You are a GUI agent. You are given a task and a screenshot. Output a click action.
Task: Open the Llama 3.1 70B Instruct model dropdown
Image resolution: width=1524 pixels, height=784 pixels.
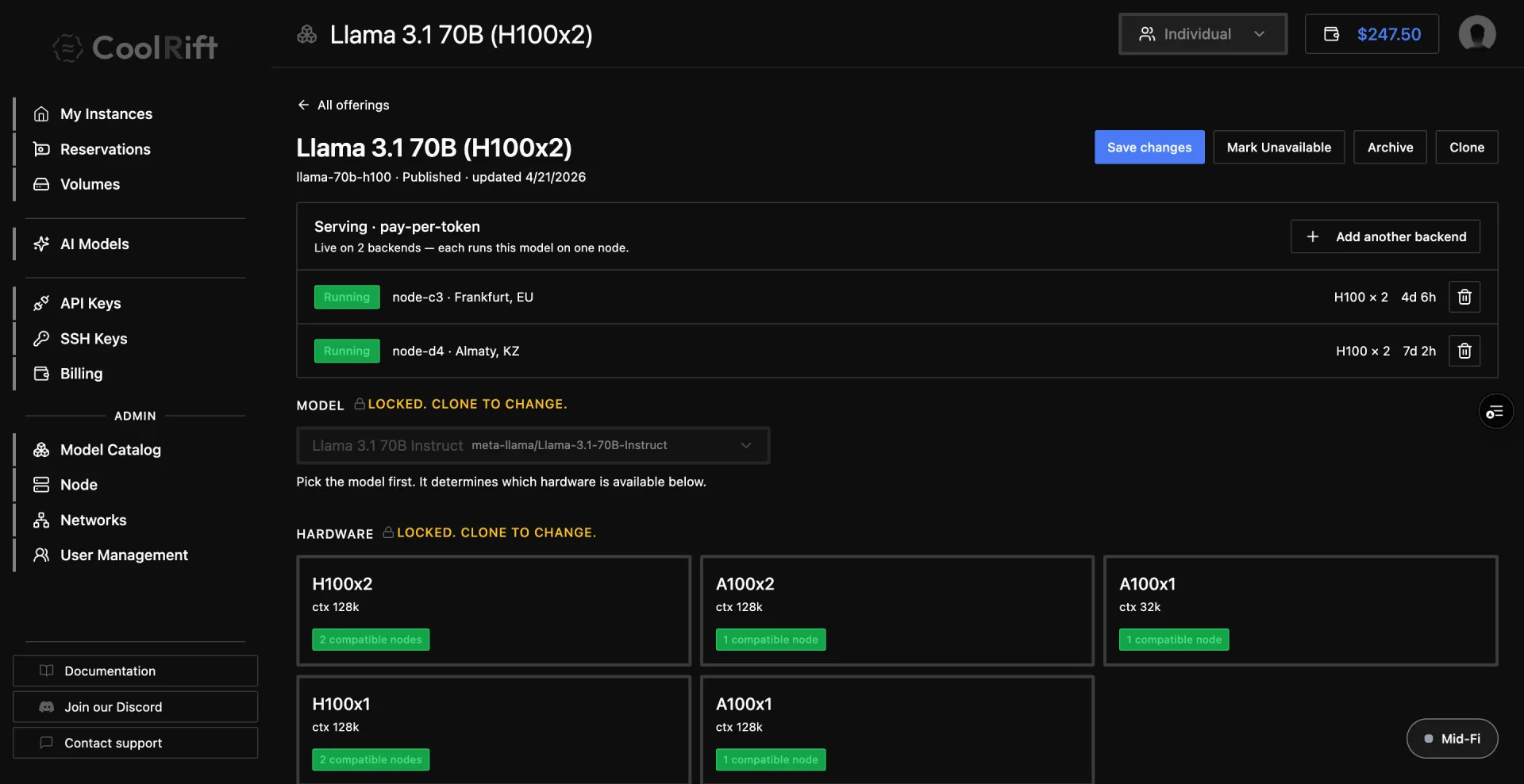tap(533, 445)
